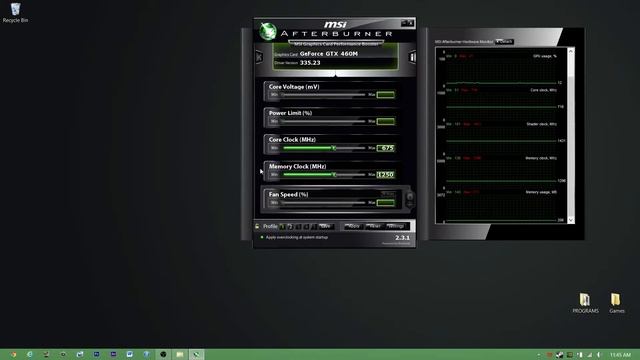
Task: Toggle Apply overclocking at system startup
Action: [x=294, y=237]
